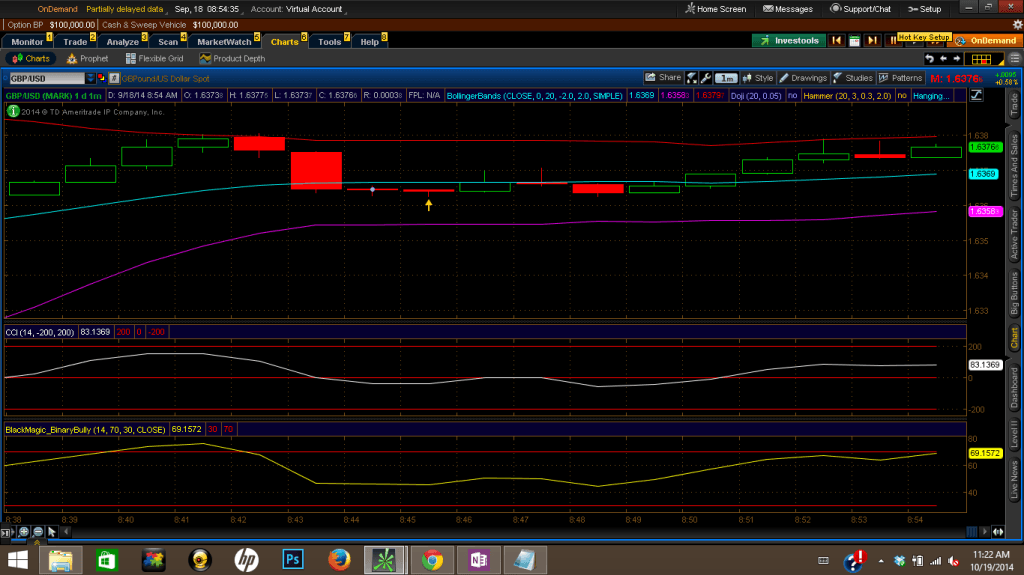Open Chrome from taskbar

[x=432, y=560]
